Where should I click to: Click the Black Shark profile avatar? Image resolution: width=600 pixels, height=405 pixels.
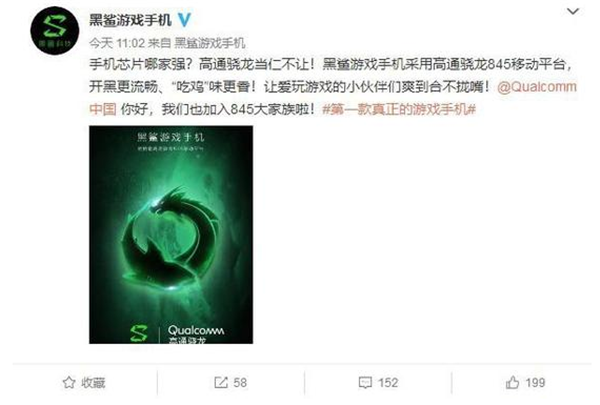(x=55, y=31)
